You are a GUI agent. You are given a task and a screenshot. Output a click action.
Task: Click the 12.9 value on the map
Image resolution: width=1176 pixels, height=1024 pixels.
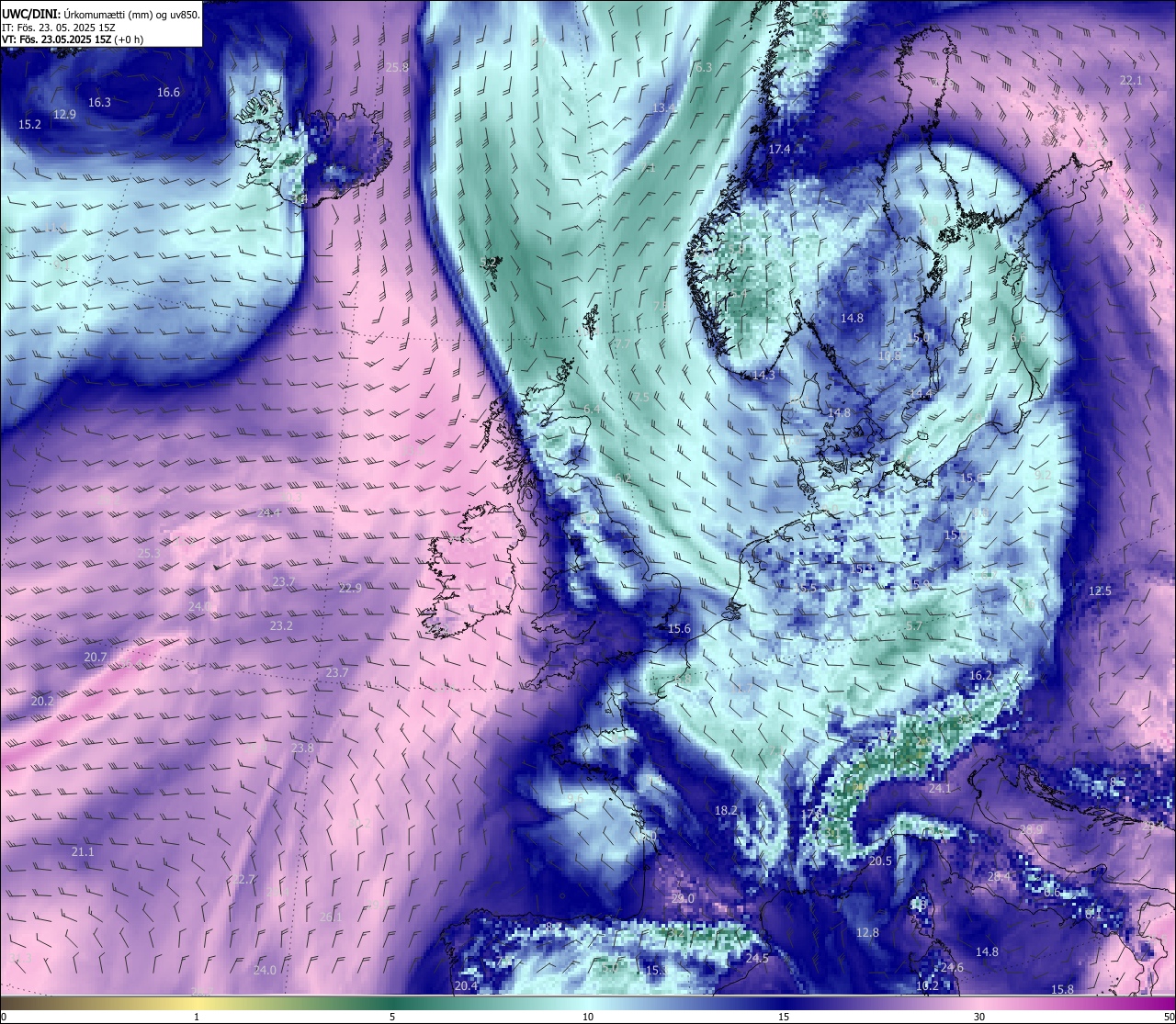point(64,115)
